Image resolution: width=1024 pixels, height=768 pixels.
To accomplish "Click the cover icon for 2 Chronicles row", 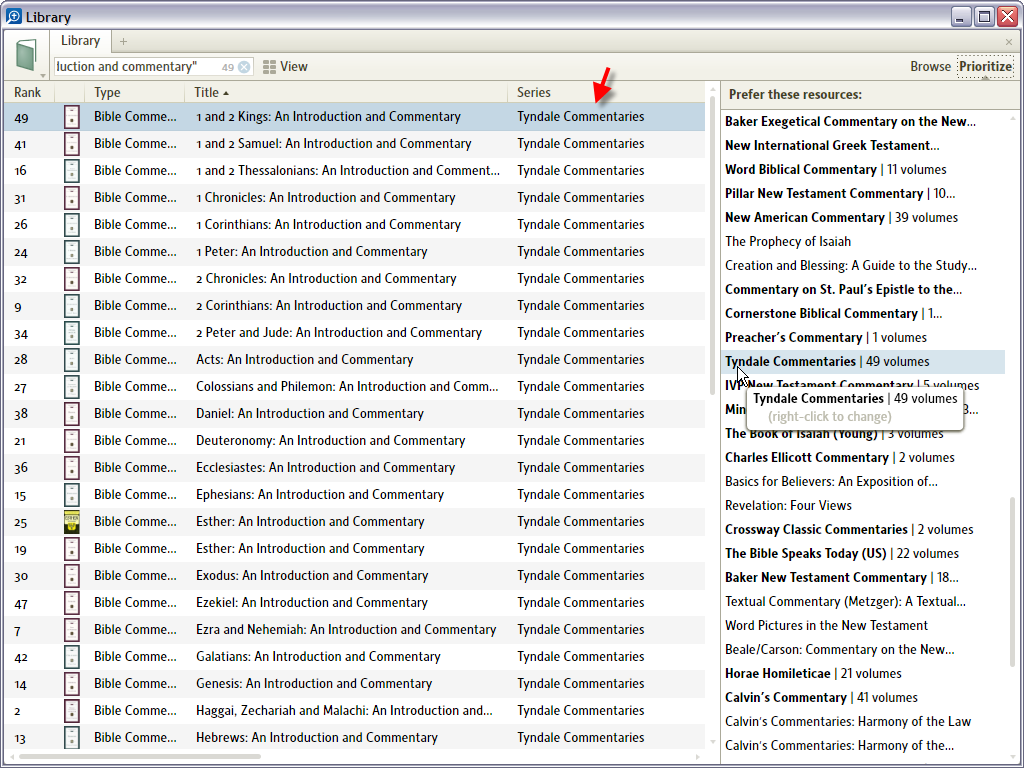I will [x=71, y=279].
